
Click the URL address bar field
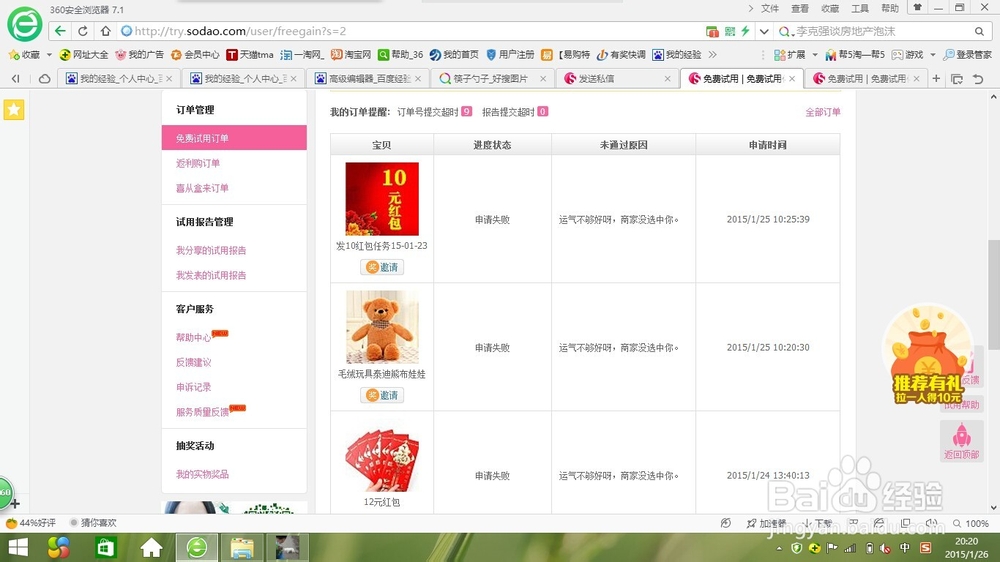pyautogui.click(x=411, y=31)
